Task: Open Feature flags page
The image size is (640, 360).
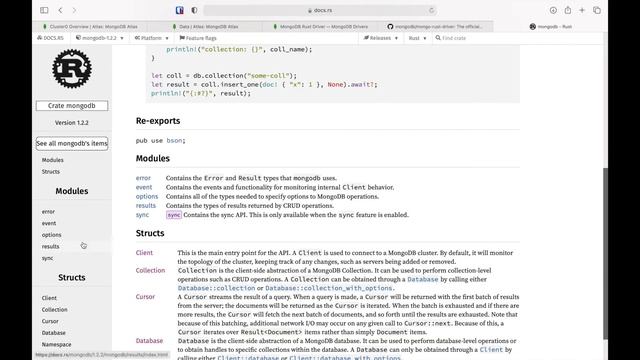Action: click(198, 38)
